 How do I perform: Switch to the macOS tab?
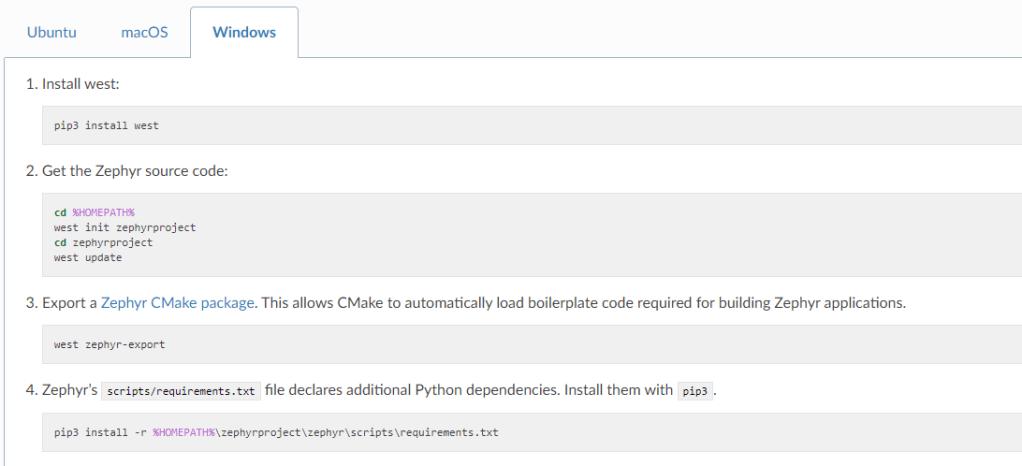coord(144,32)
